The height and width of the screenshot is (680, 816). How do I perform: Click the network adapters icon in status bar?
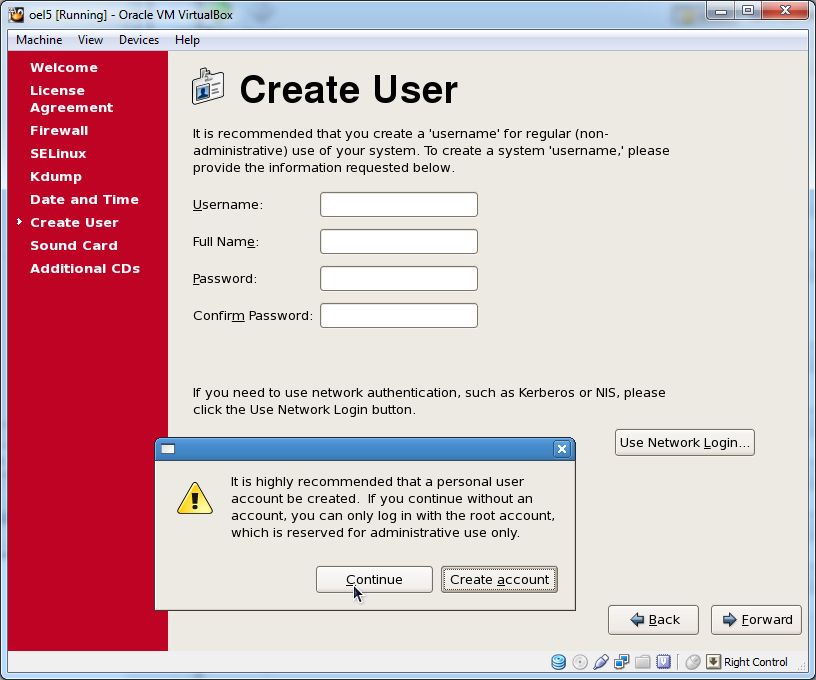(621, 662)
